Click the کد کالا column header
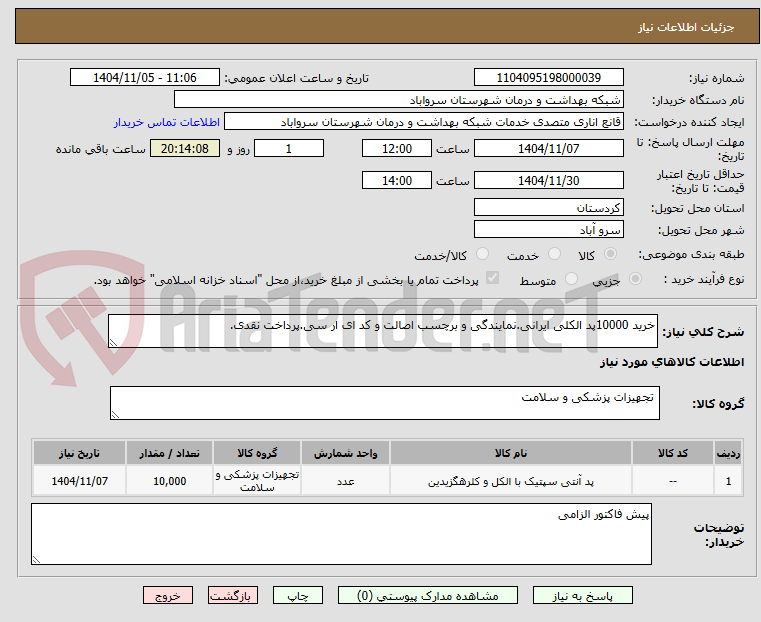 tap(673, 453)
